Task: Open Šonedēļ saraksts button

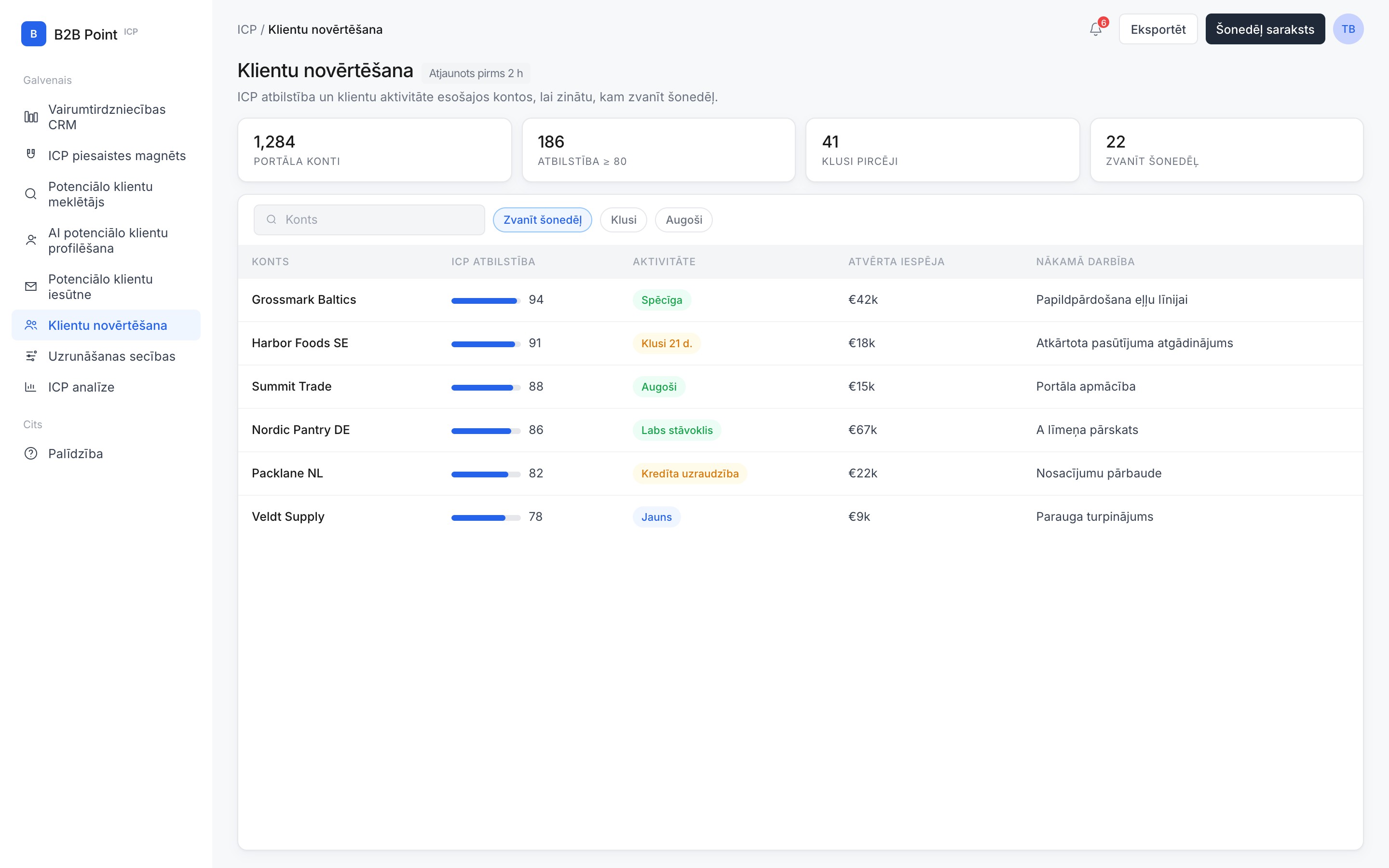Action: pos(1265,29)
